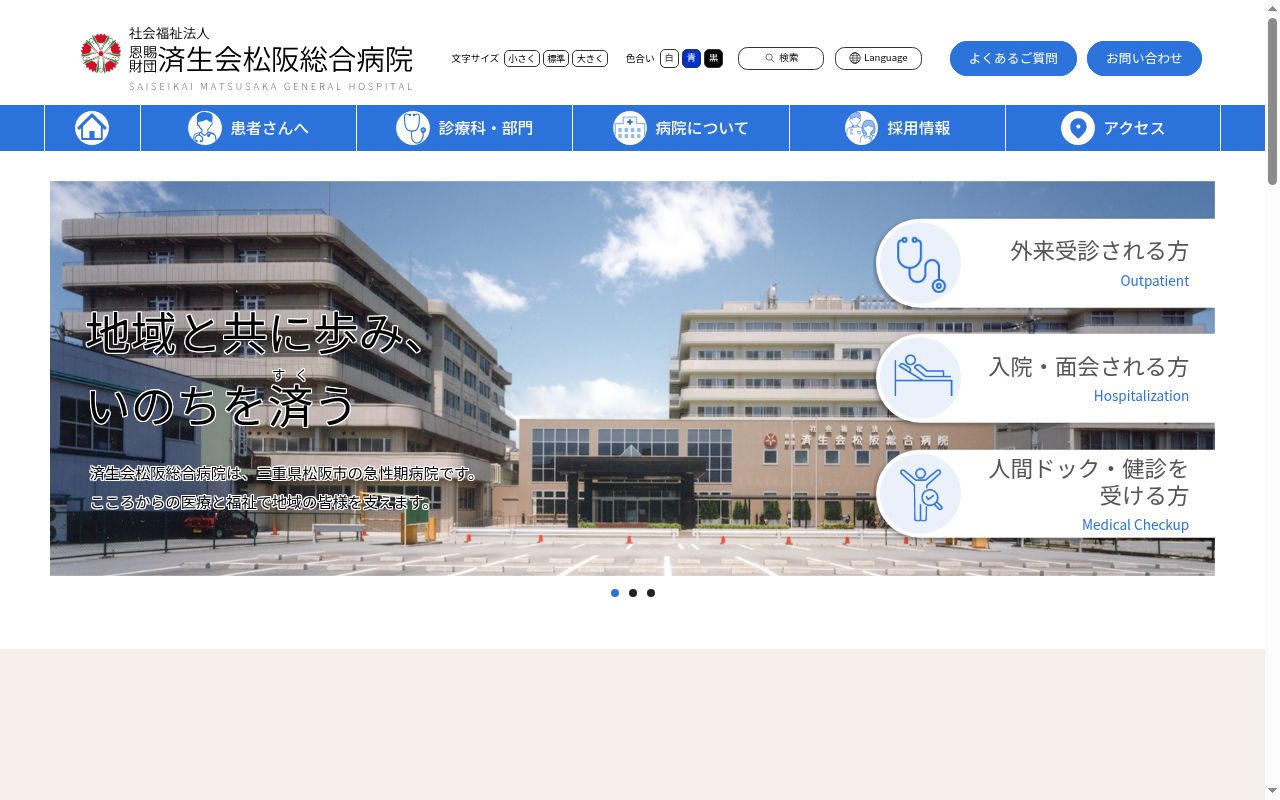Click the staff icon beside 採用情報

tap(861, 128)
